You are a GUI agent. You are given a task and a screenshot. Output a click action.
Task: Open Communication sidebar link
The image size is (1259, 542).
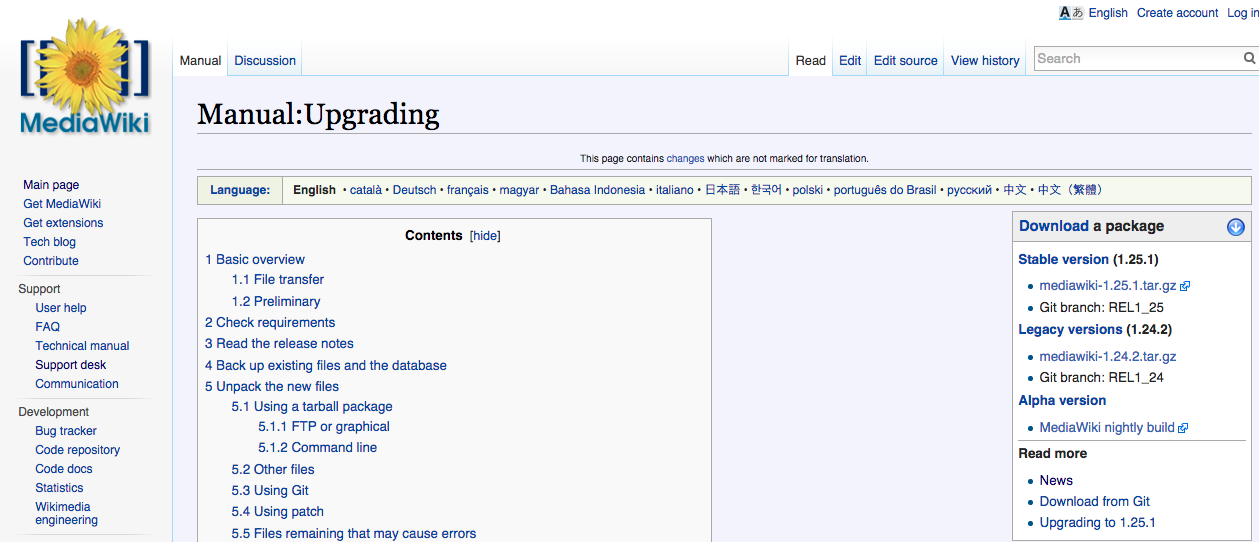[x=77, y=384]
